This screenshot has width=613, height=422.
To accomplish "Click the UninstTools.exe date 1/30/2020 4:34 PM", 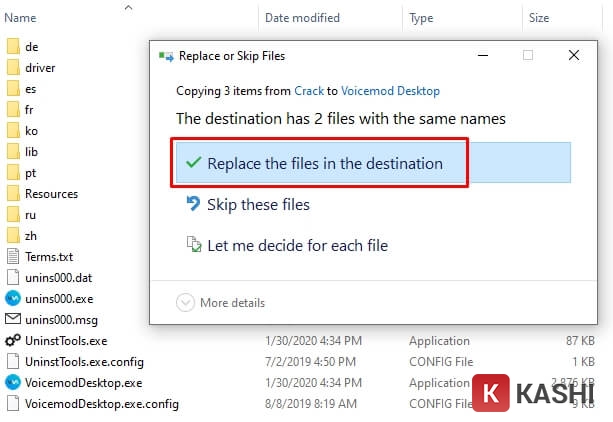I will [313, 341].
